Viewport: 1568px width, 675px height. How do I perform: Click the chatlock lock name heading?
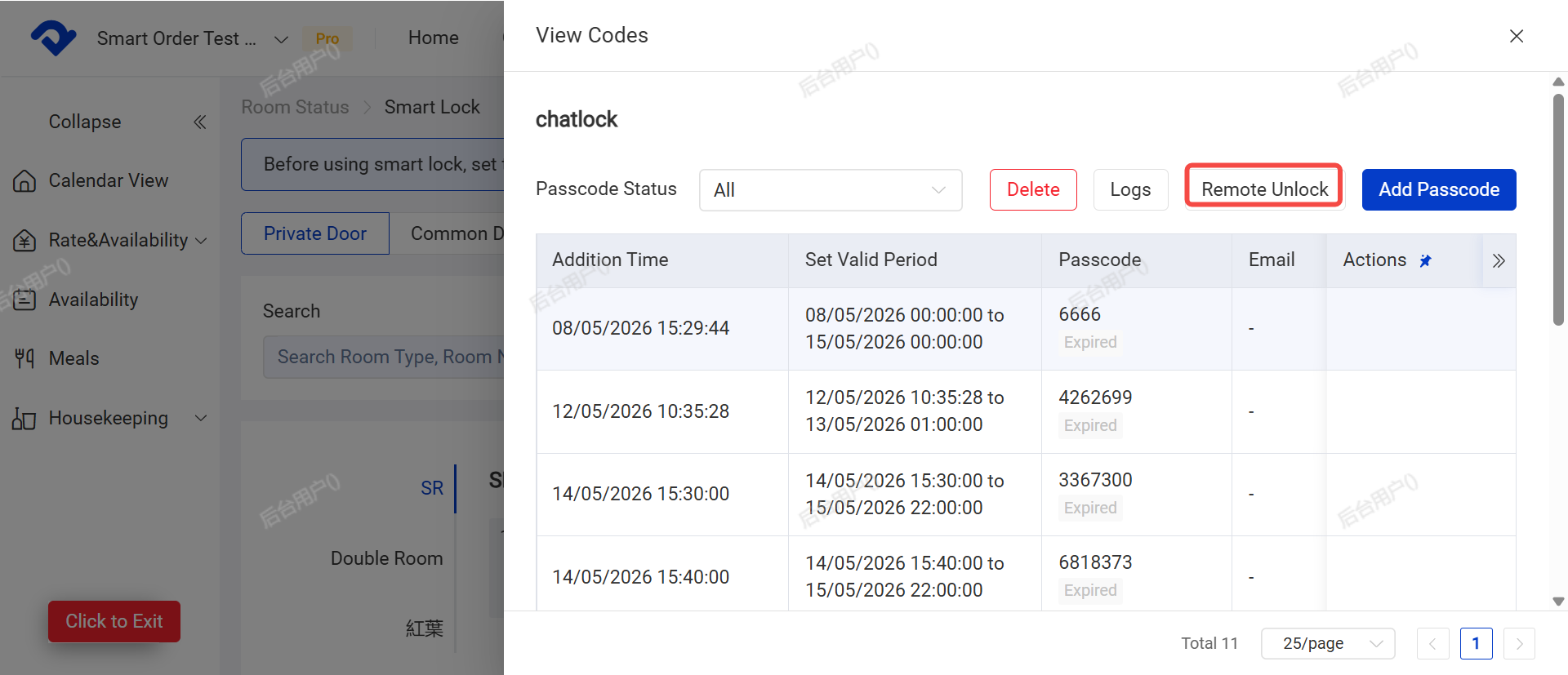coord(577,119)
